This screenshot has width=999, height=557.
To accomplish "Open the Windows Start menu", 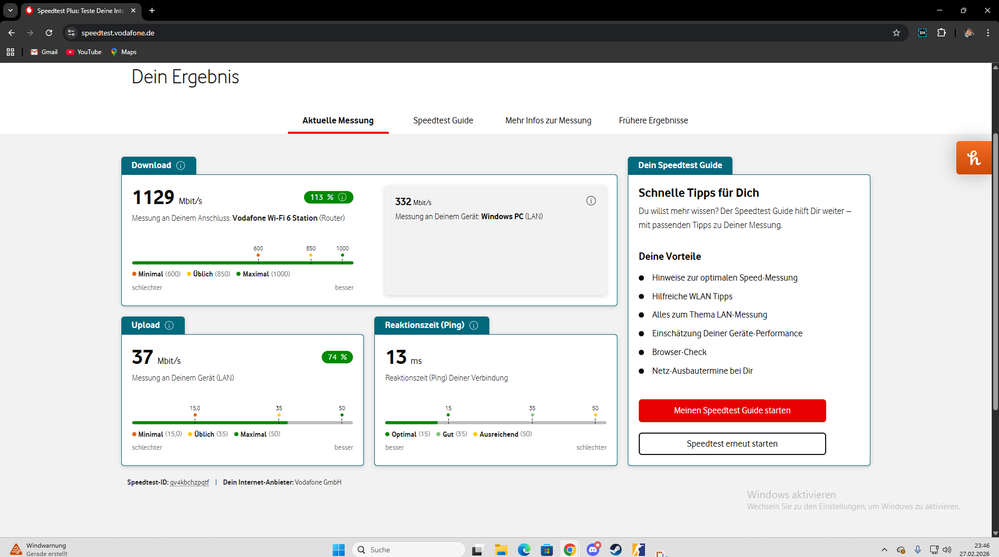I will click(338, 549).
